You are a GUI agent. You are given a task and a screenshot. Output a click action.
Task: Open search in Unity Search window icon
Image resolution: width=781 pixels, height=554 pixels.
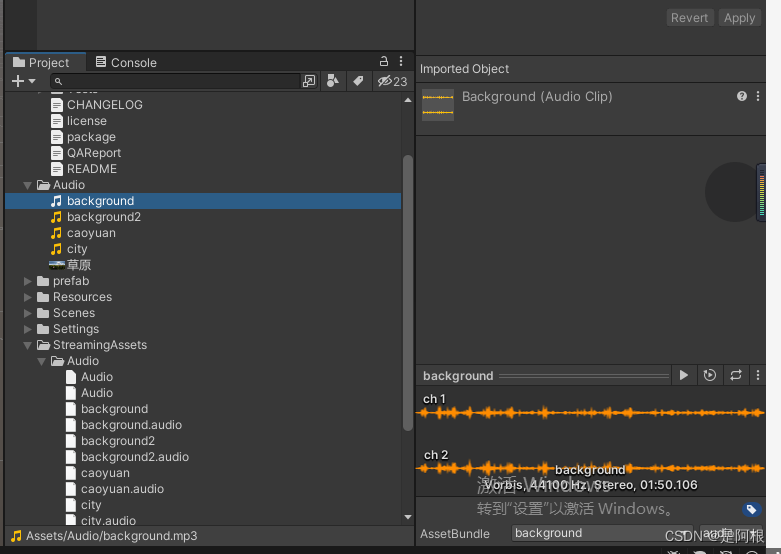(309, 81)
